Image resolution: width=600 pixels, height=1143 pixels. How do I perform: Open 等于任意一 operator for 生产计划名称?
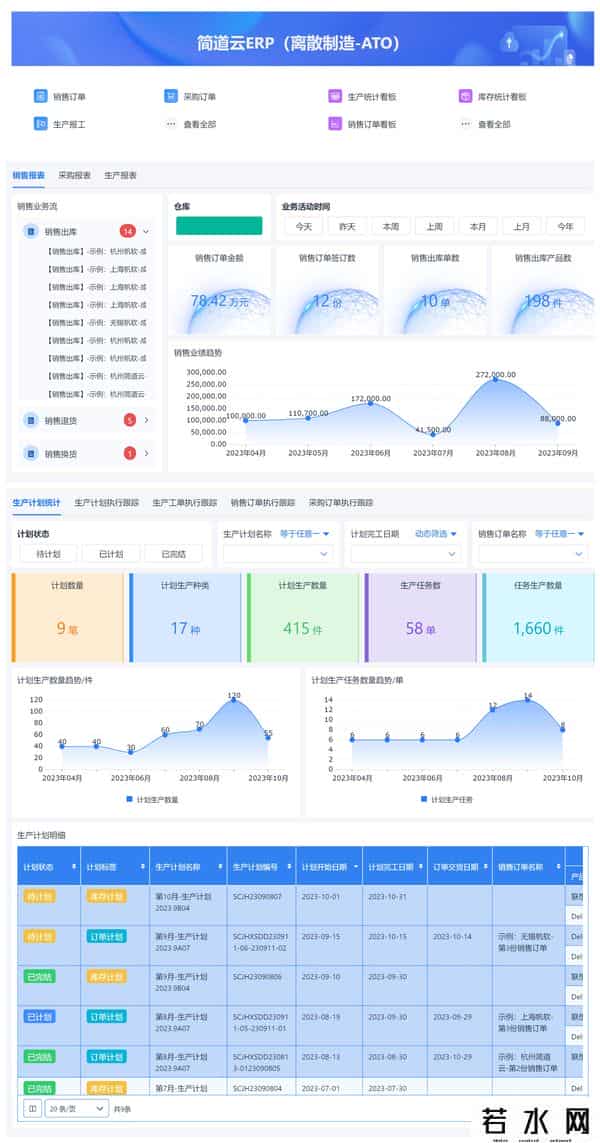[x=304, y=534]
